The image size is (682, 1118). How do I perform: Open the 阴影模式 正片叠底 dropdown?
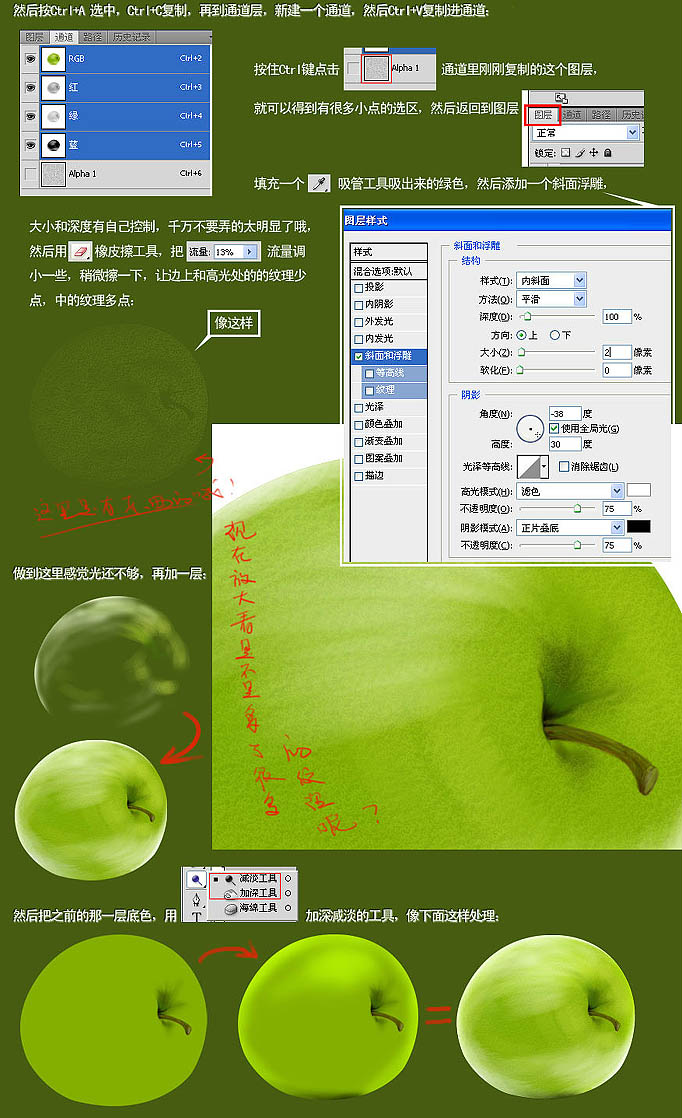pyautogui.click(x=570, y=527)
